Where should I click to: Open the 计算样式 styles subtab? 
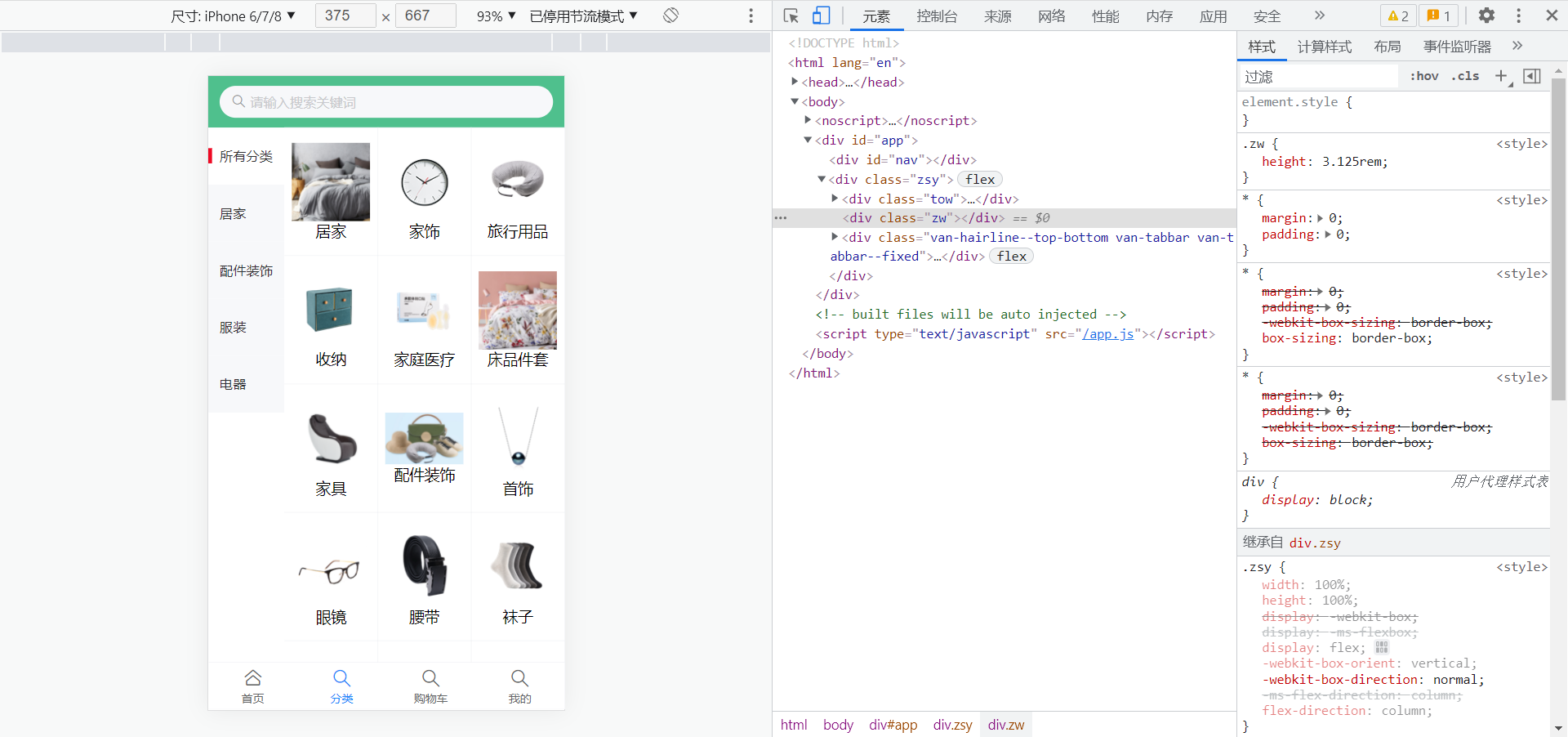pyautogui.click(x=1325, y=47)
